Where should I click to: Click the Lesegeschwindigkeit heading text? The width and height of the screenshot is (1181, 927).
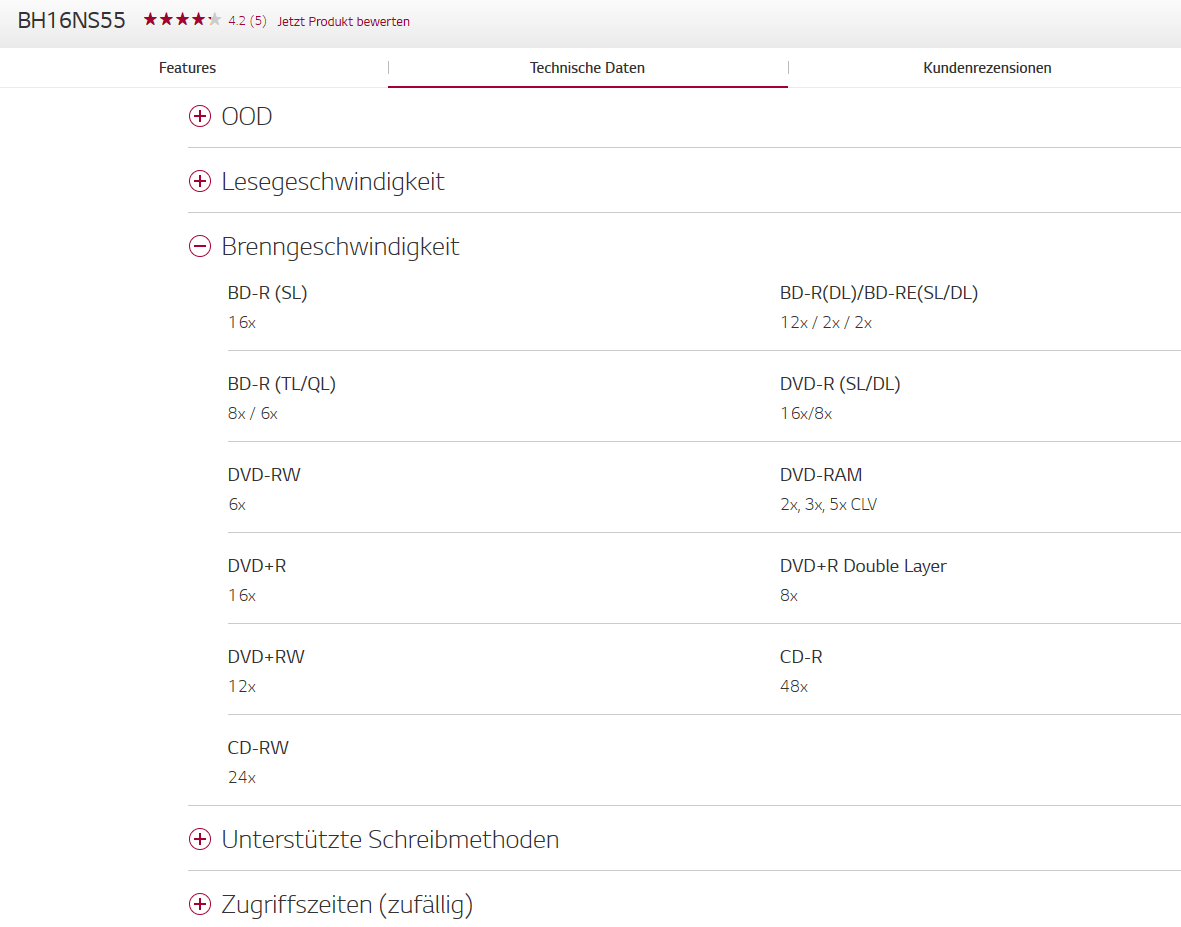[333, 182]
